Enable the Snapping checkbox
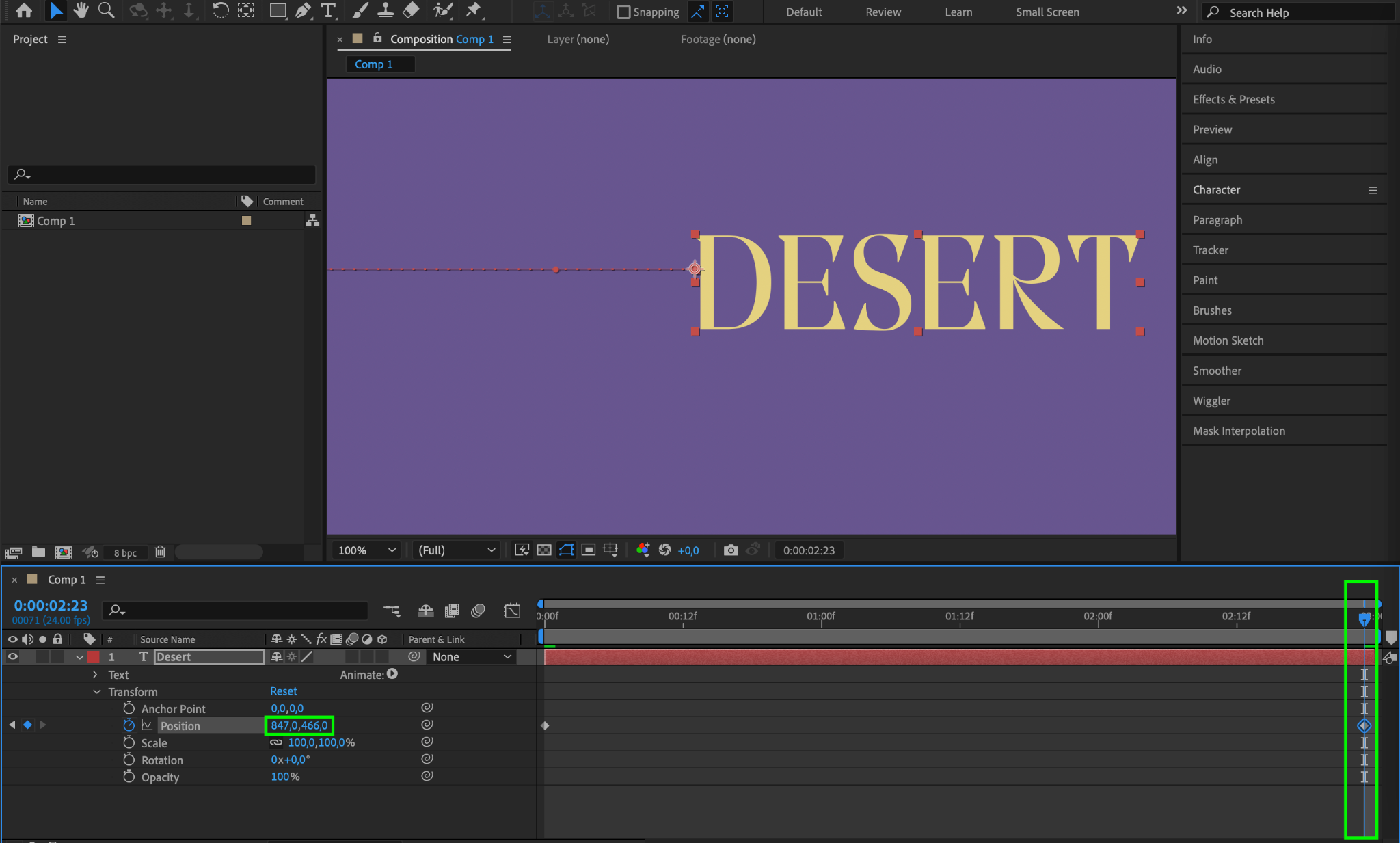The image size is (1400, 843). point(623,12)
